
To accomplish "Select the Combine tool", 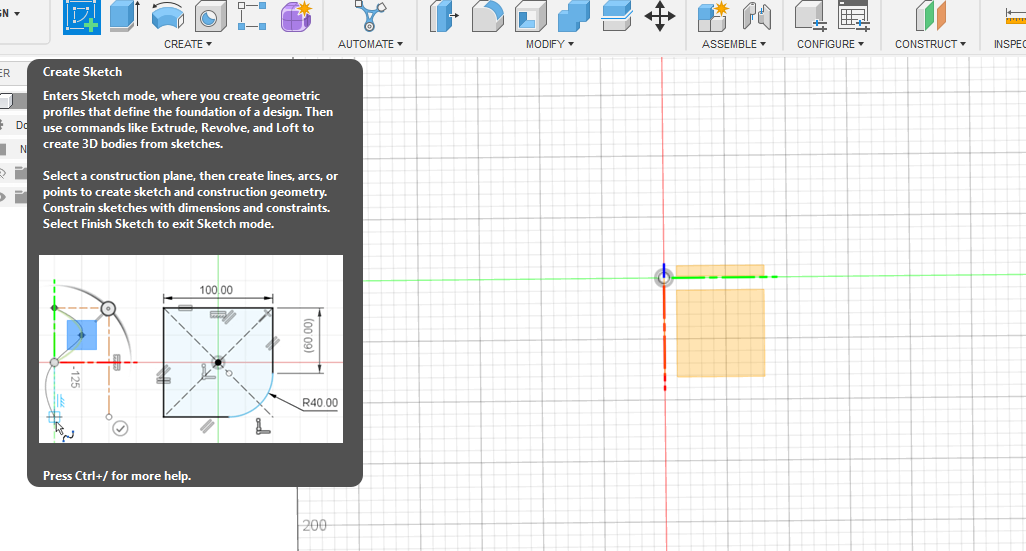I will (573, 16).
